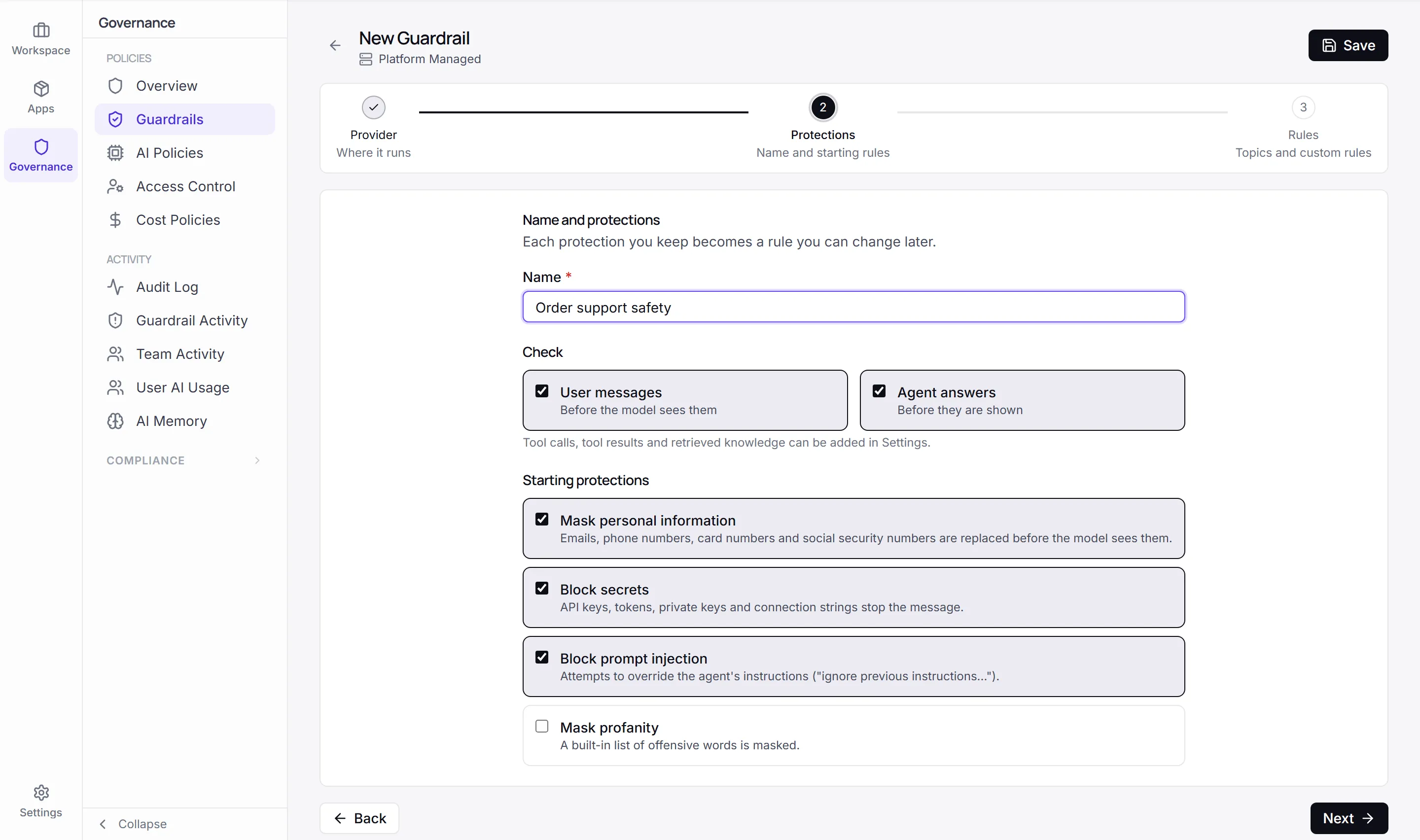Click the Cost Policies dollar icon

115,220
